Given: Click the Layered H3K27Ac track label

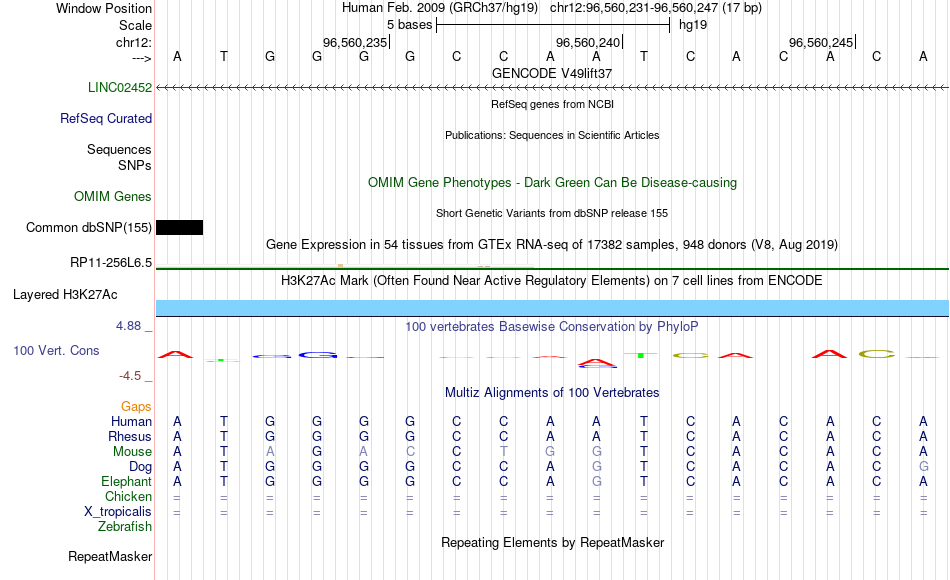Looking at the screenshot, I should [x=65, y=295].
